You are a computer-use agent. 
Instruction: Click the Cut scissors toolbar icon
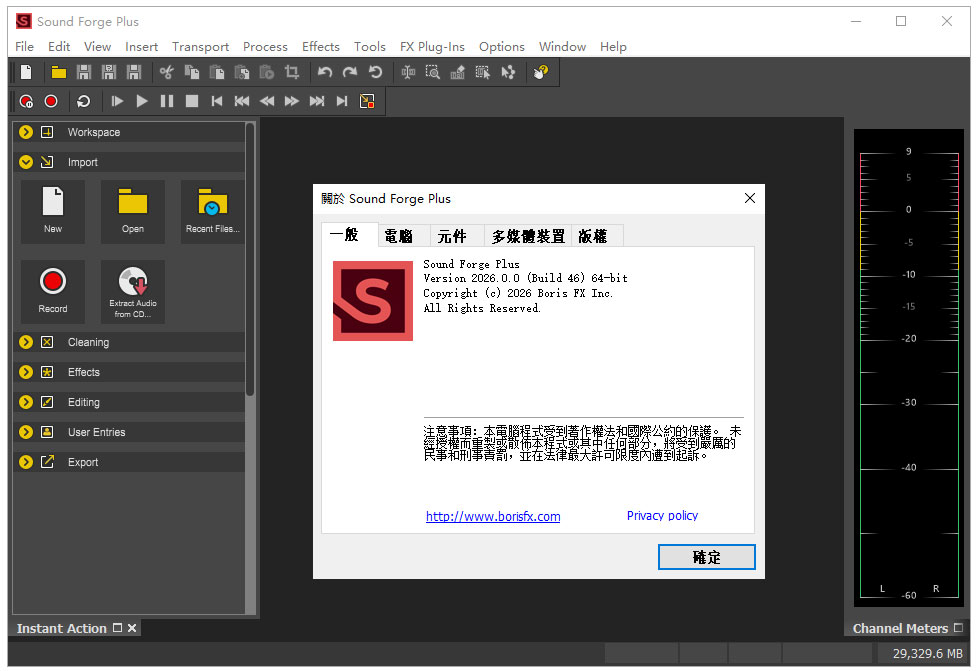[166, 72]
